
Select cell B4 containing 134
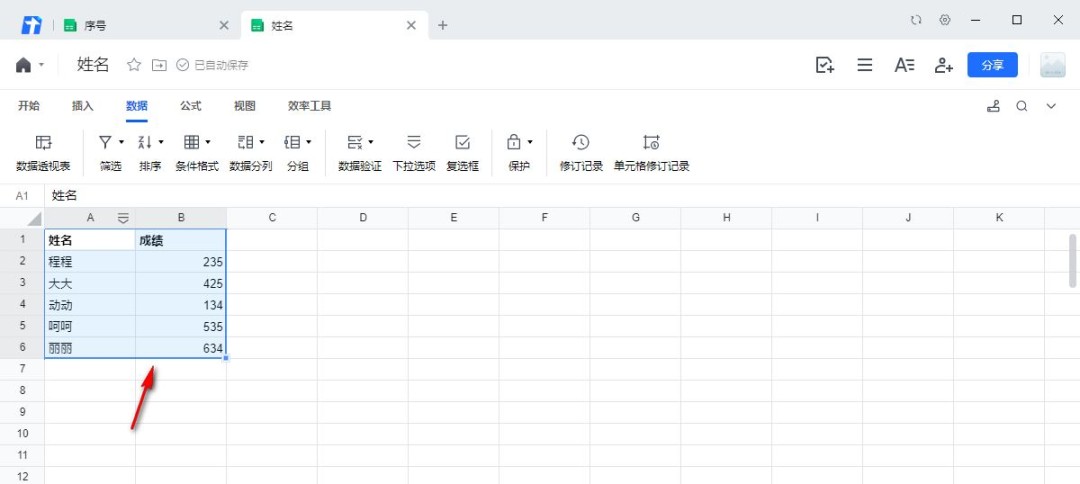point(181,305)
